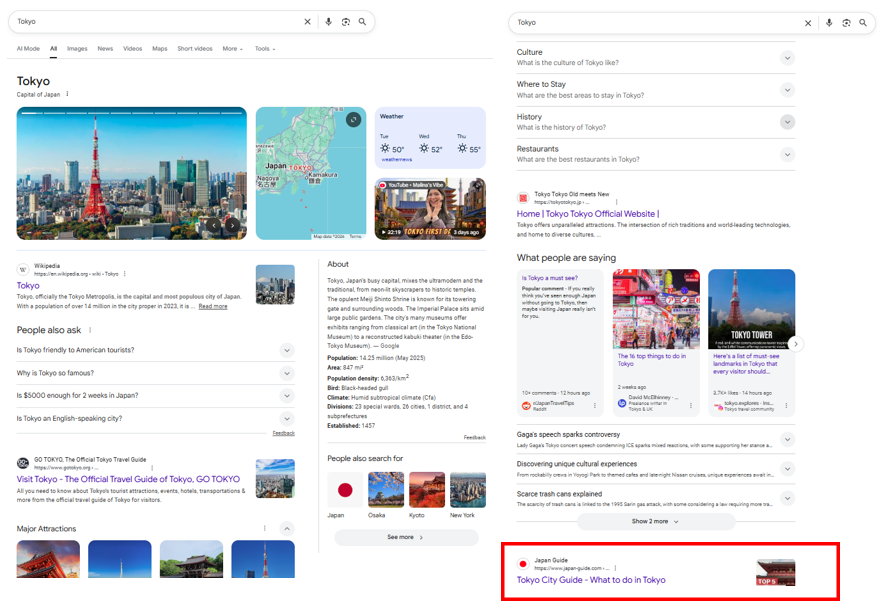
Task: Expand the Tokyo map with the fullscreen icon
Action: point(353,120)
